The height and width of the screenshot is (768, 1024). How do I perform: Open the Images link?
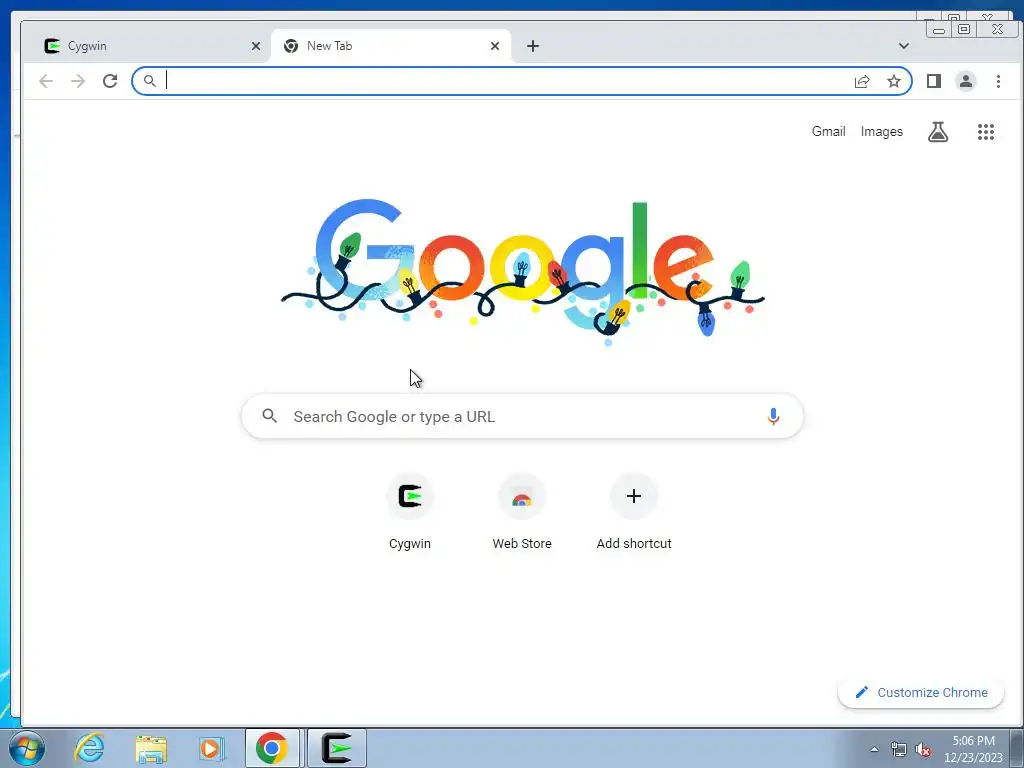coord(882,131)
